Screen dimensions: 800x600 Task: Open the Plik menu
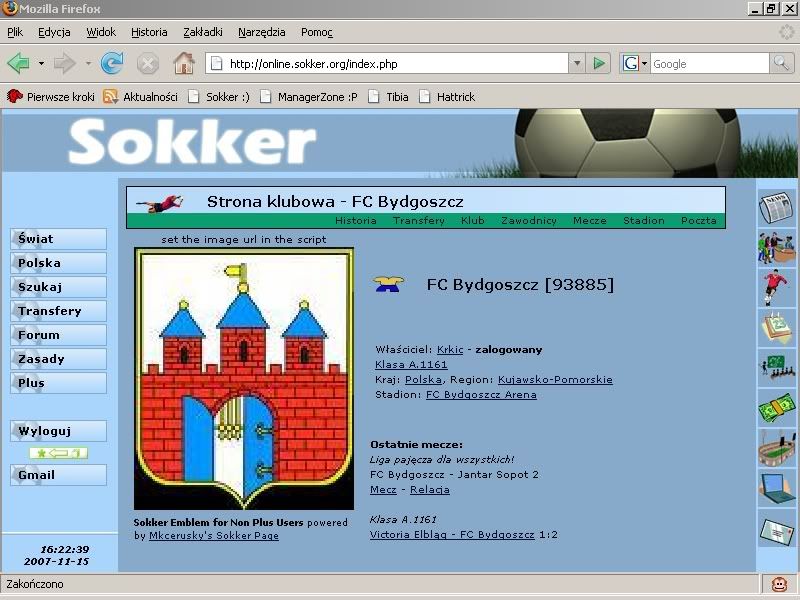(15, 32)
